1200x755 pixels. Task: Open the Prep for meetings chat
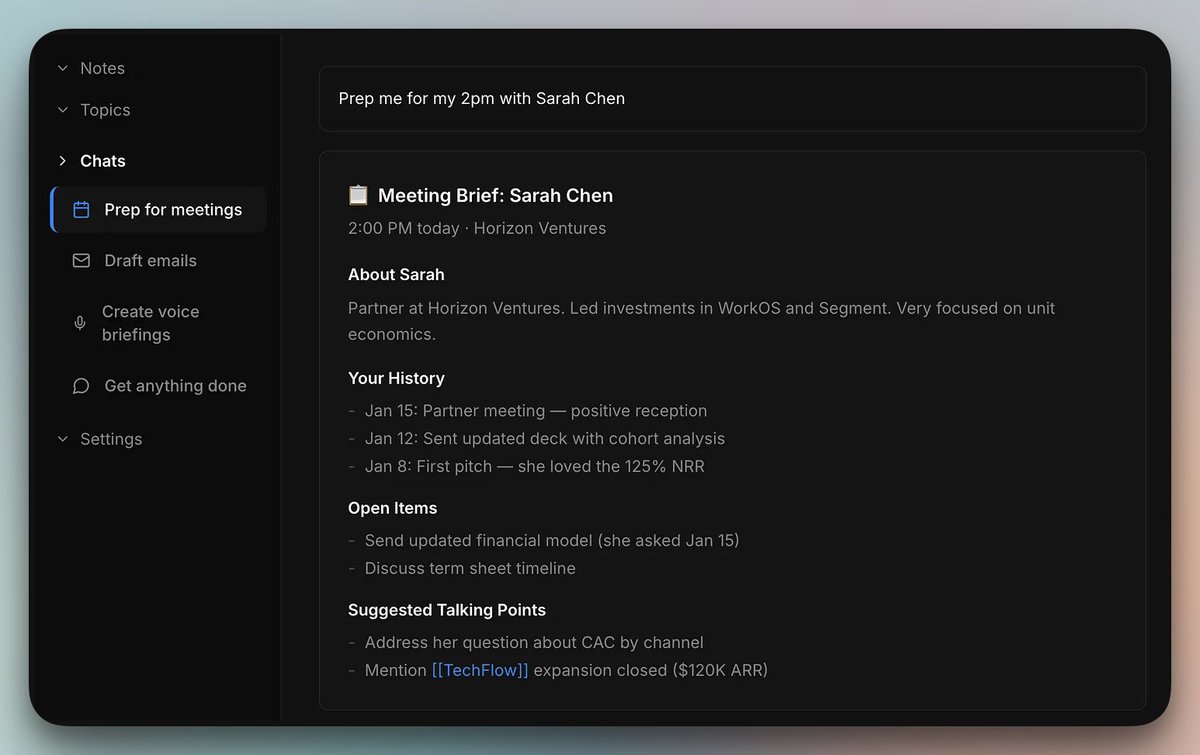coord(159,210)
